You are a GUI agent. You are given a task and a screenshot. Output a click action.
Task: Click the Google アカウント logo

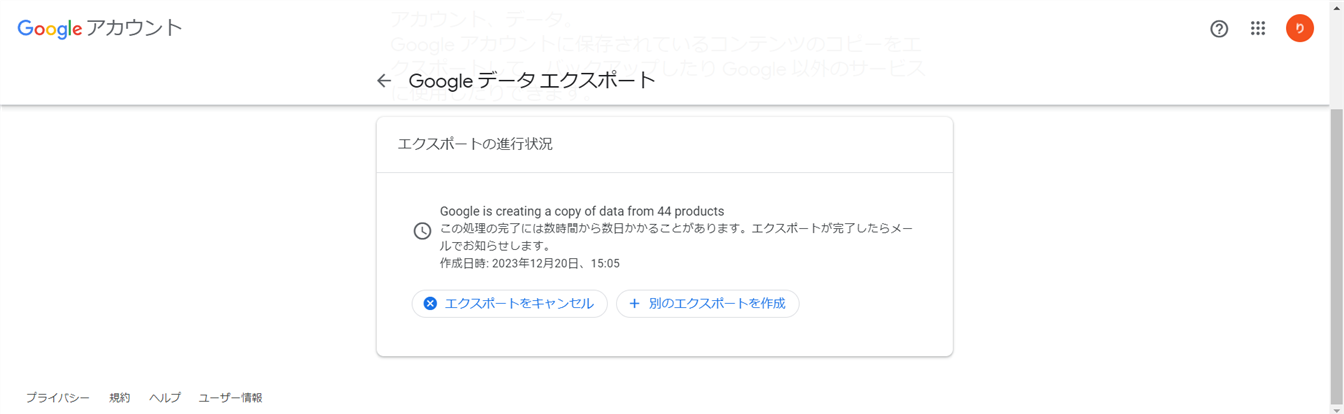[x=100, y=29]
